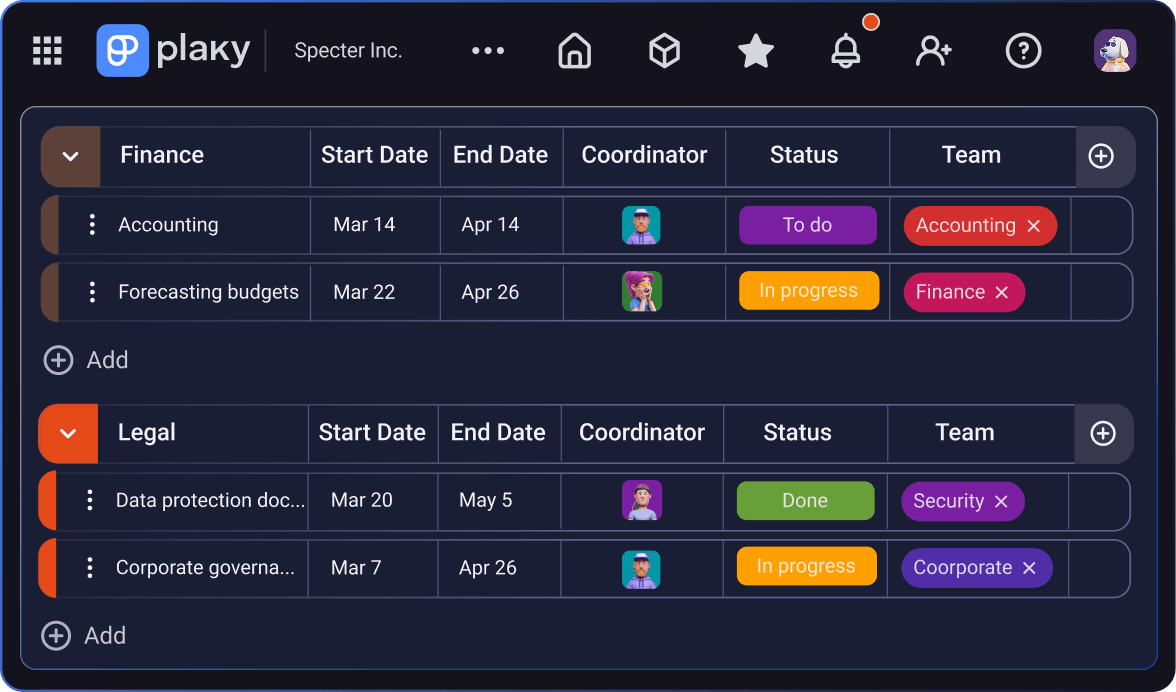
Task: Open Specter Inc. options via ellipsis
Action: pyautogui.click(x=487, y=50)
